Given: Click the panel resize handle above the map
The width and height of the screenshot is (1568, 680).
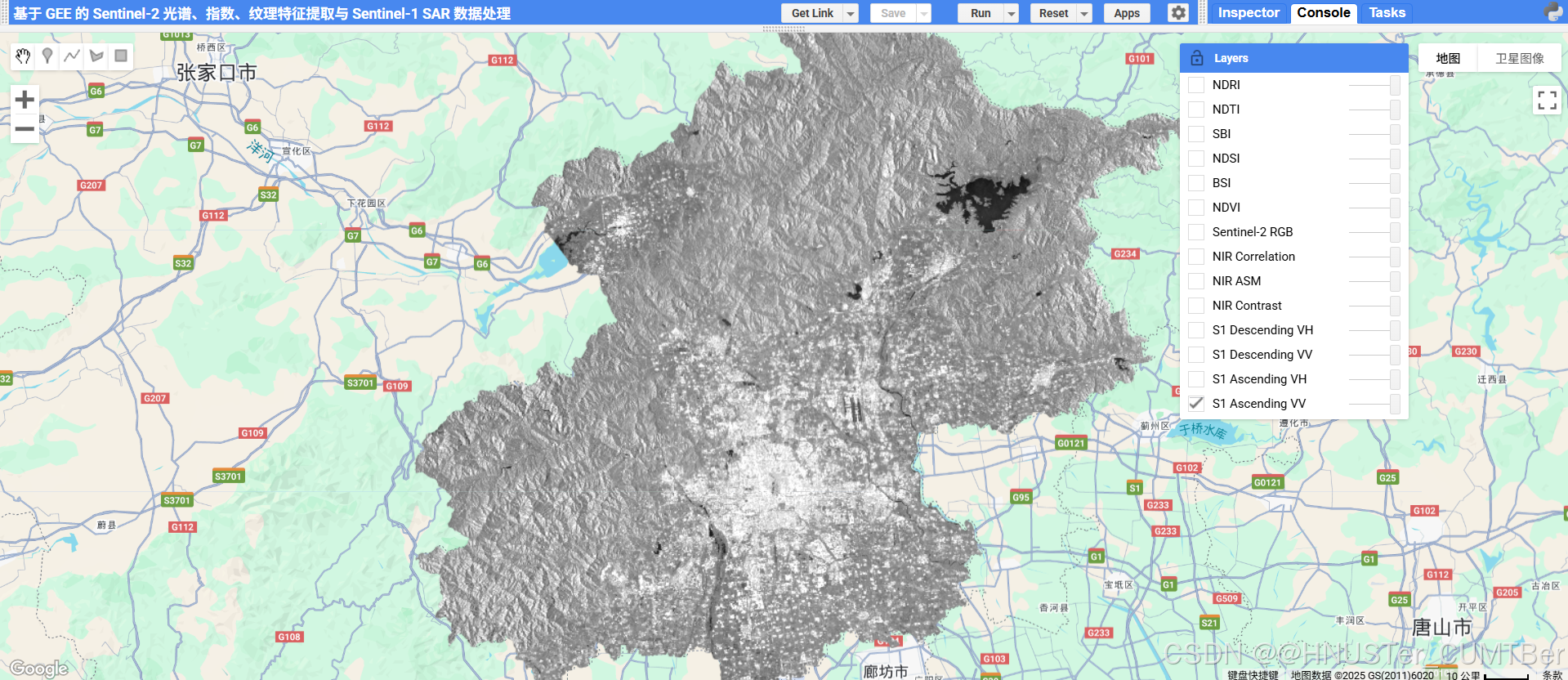Looking at the screenshot, I should (x=784, y=29).
